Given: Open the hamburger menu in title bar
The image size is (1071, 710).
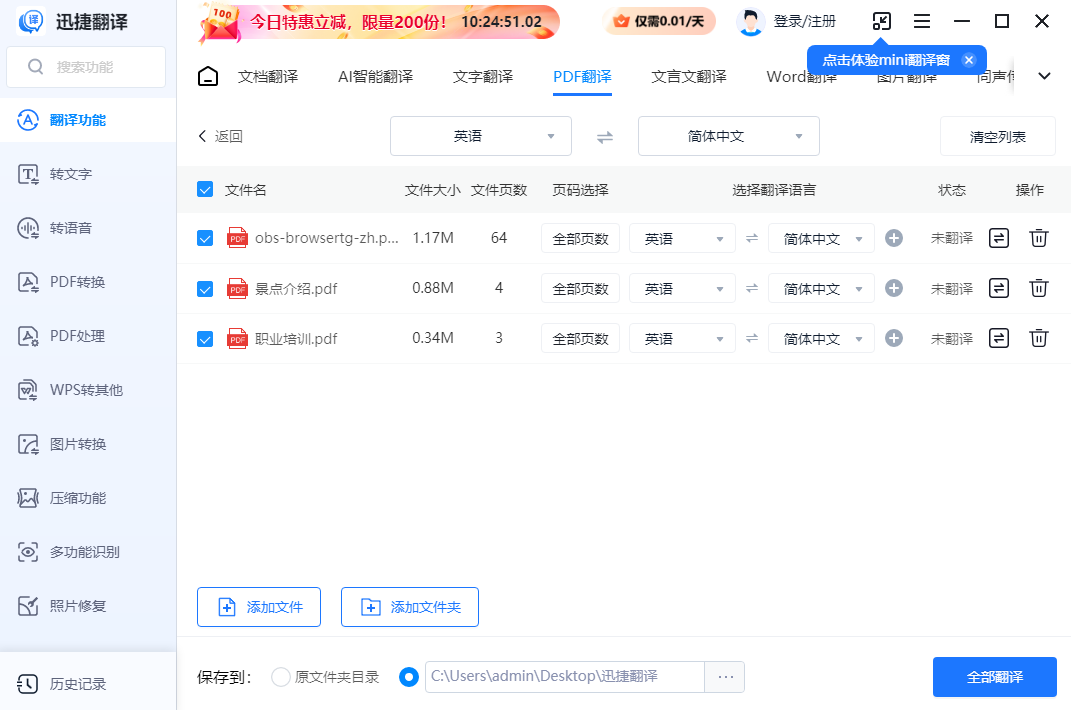Looking at the screenshot, I should coord(922,21).
